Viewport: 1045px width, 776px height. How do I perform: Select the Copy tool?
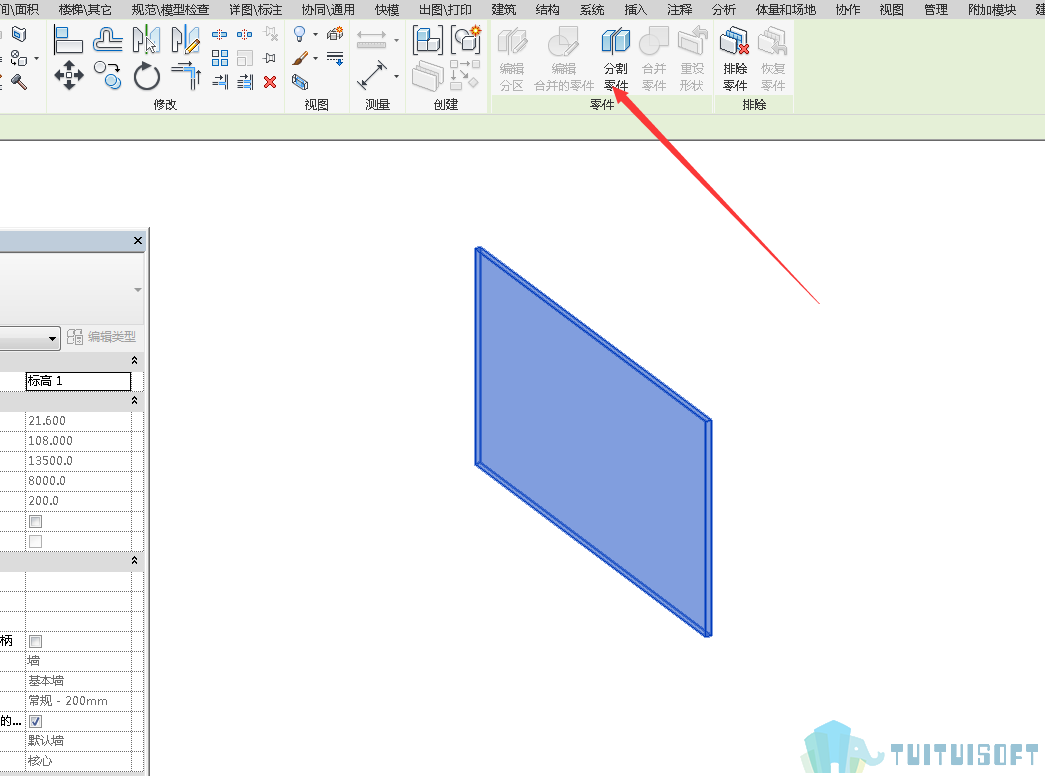click(x=107, y=75)
